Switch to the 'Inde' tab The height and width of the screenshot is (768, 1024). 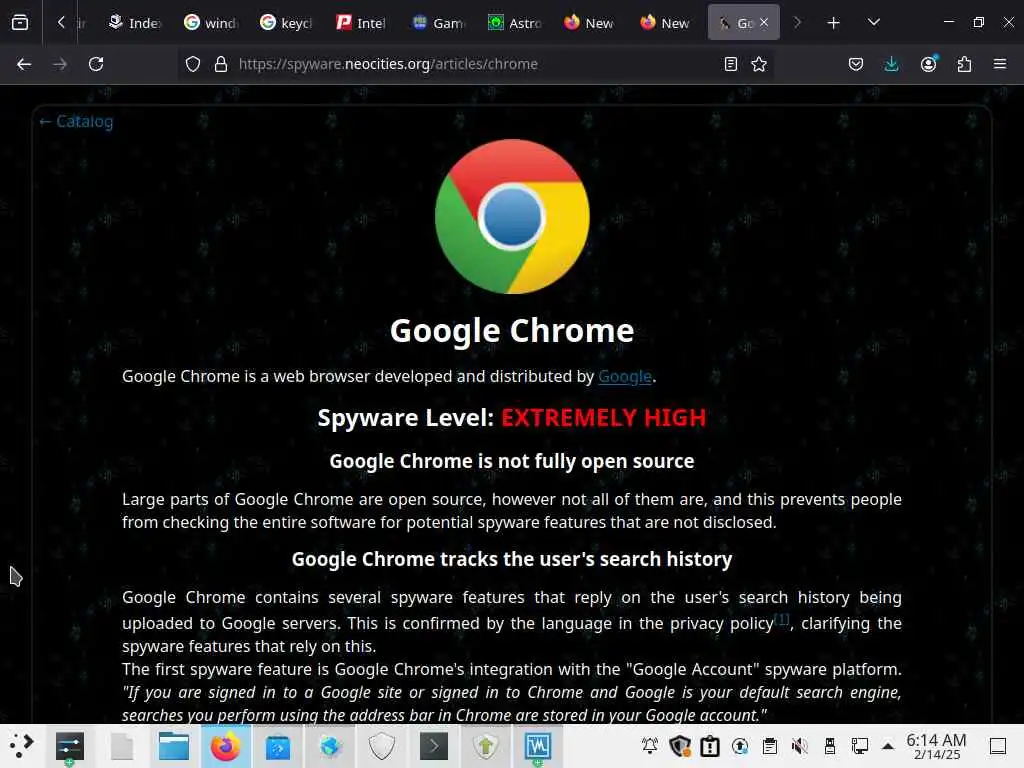pos(135,23)
